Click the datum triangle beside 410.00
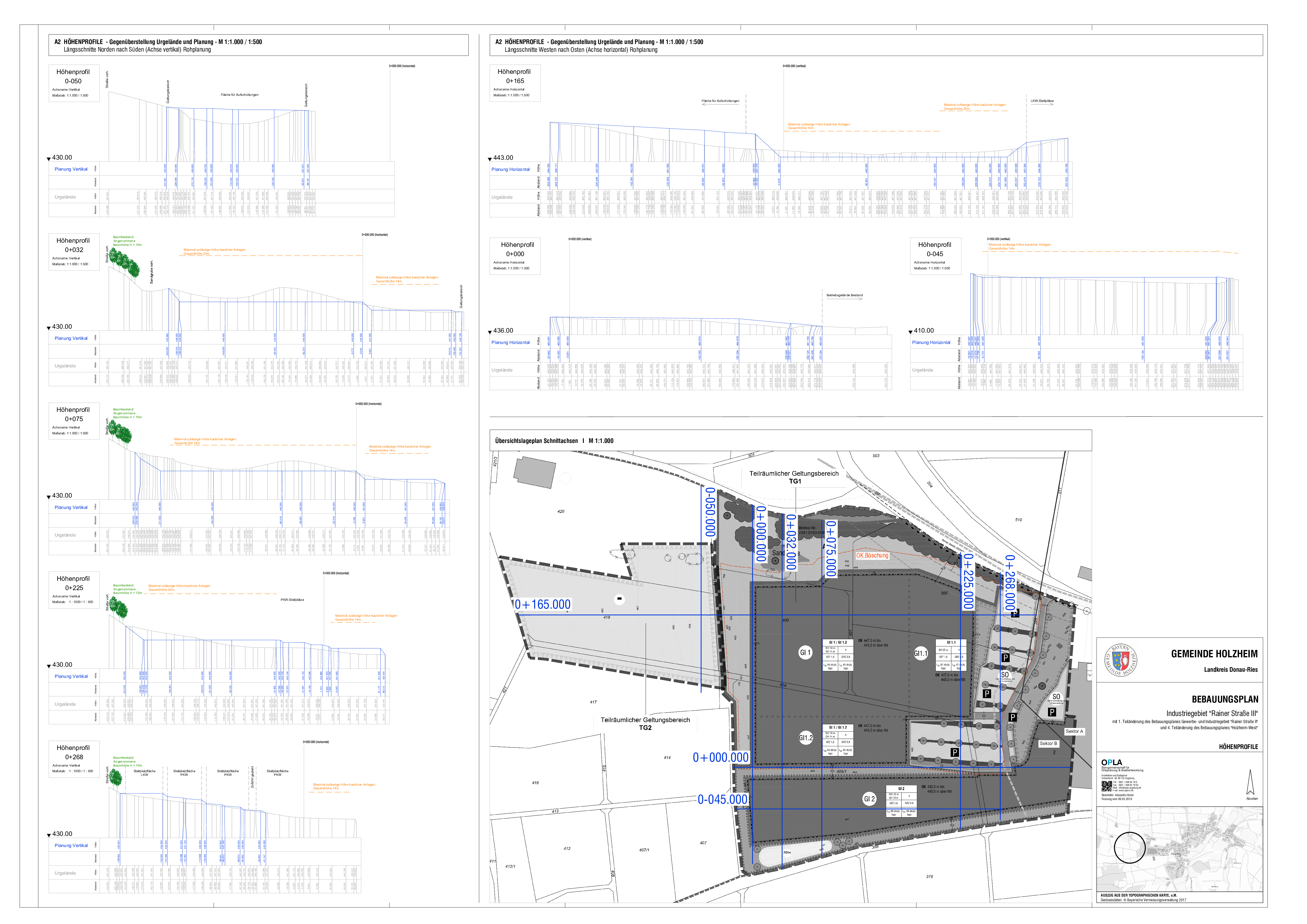Screen dimensions: 1307x924 (x=910, y=332)
